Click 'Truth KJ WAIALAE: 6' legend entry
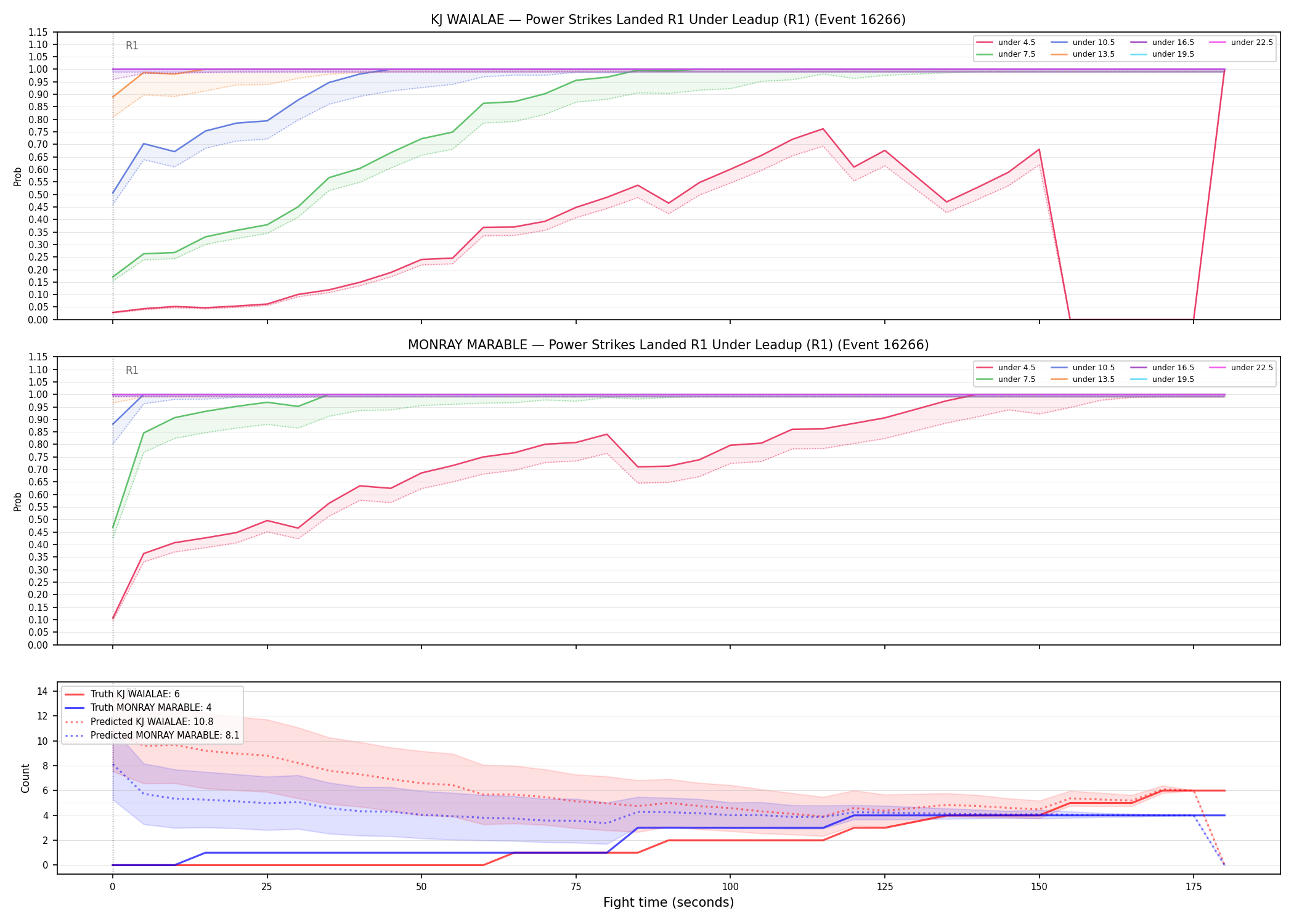Image resolution: width=1294 pixels, height=924 pixels. pyautogui.click(x=122, y=694)
